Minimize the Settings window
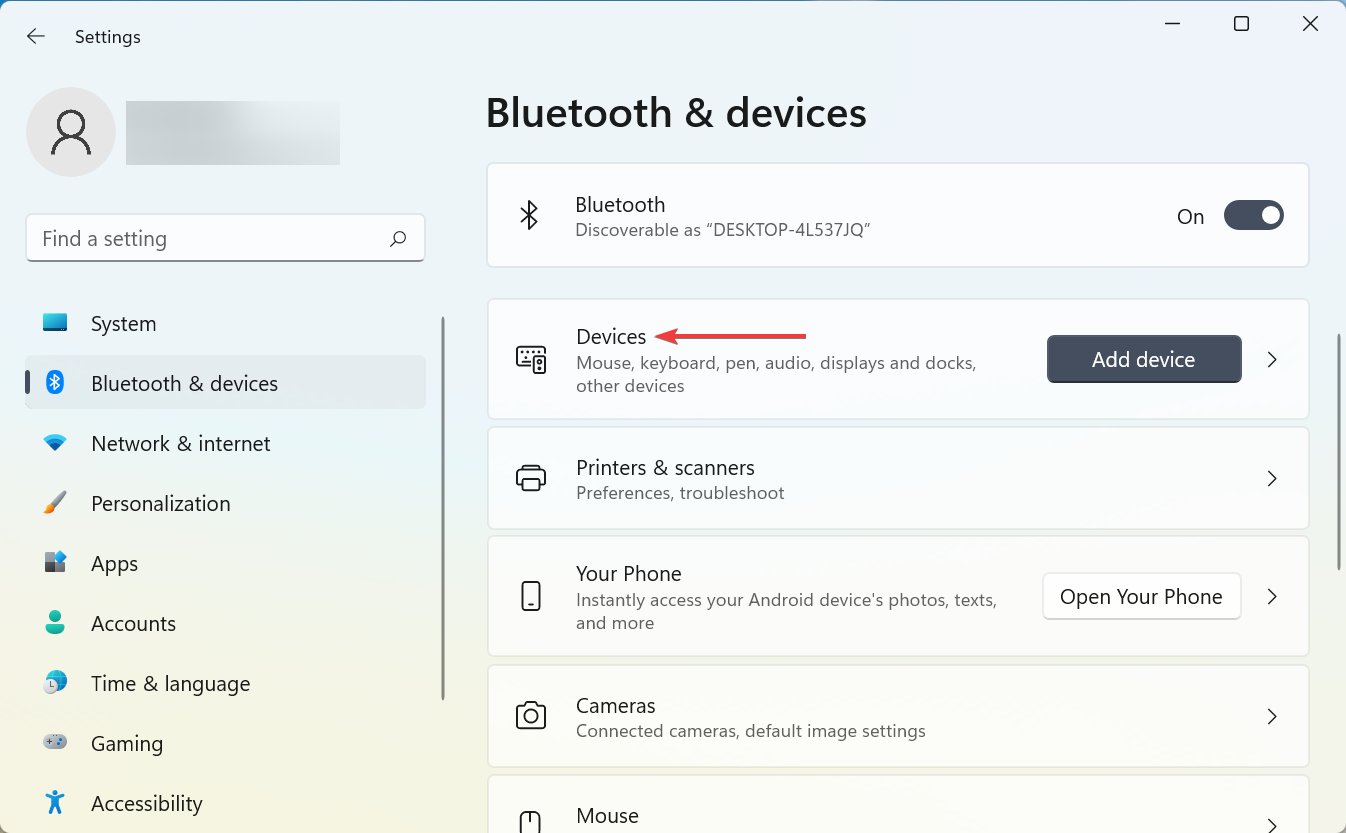This screenshot has height=833, width=1346. [x=1172, y=24]
